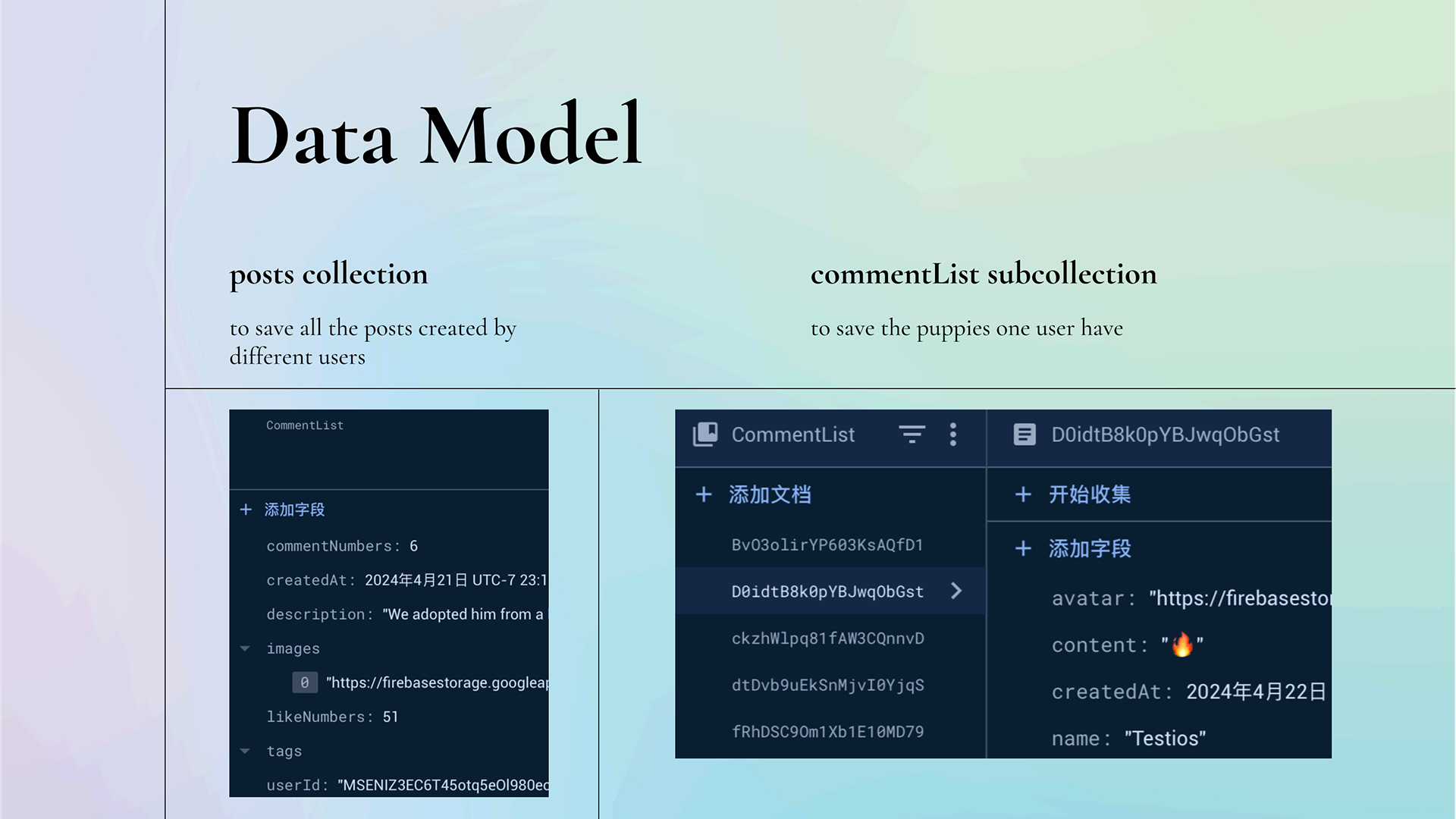Click the images field label

293,648
